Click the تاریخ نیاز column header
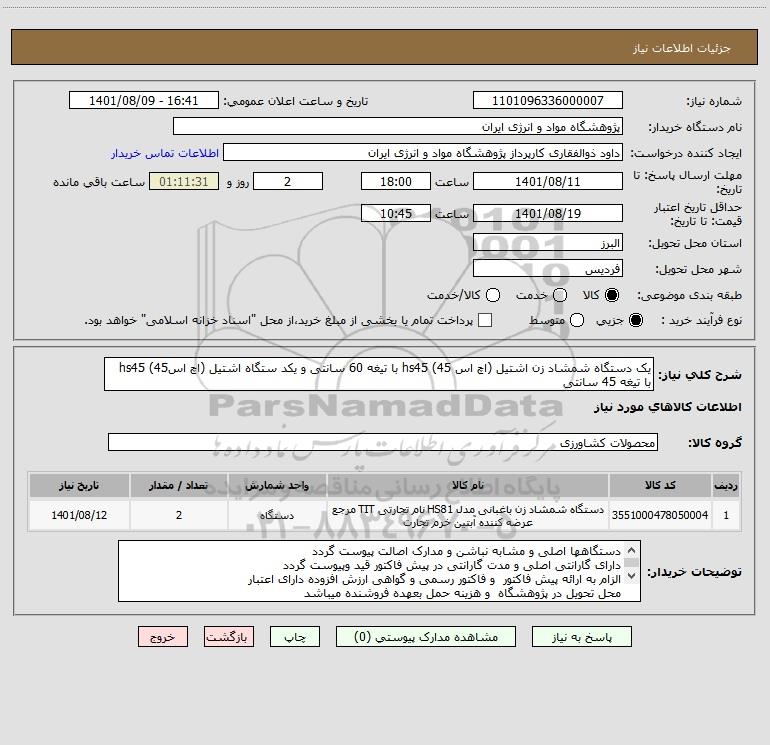Image resolution: width=770 pixels, height=745 pixels. [79, 485]
